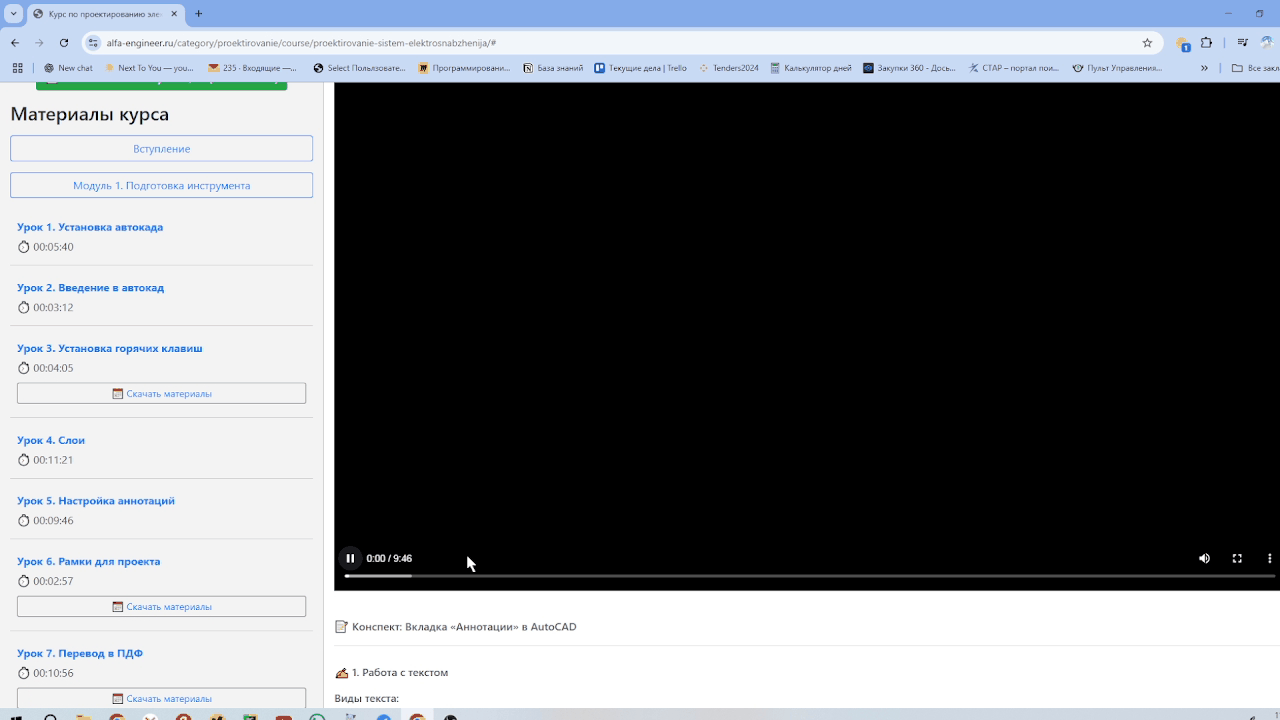Image resolution: width=1280 pixels, height=720 pixels.
Task: Go back to previous page
Action: (x=15, y=43)
